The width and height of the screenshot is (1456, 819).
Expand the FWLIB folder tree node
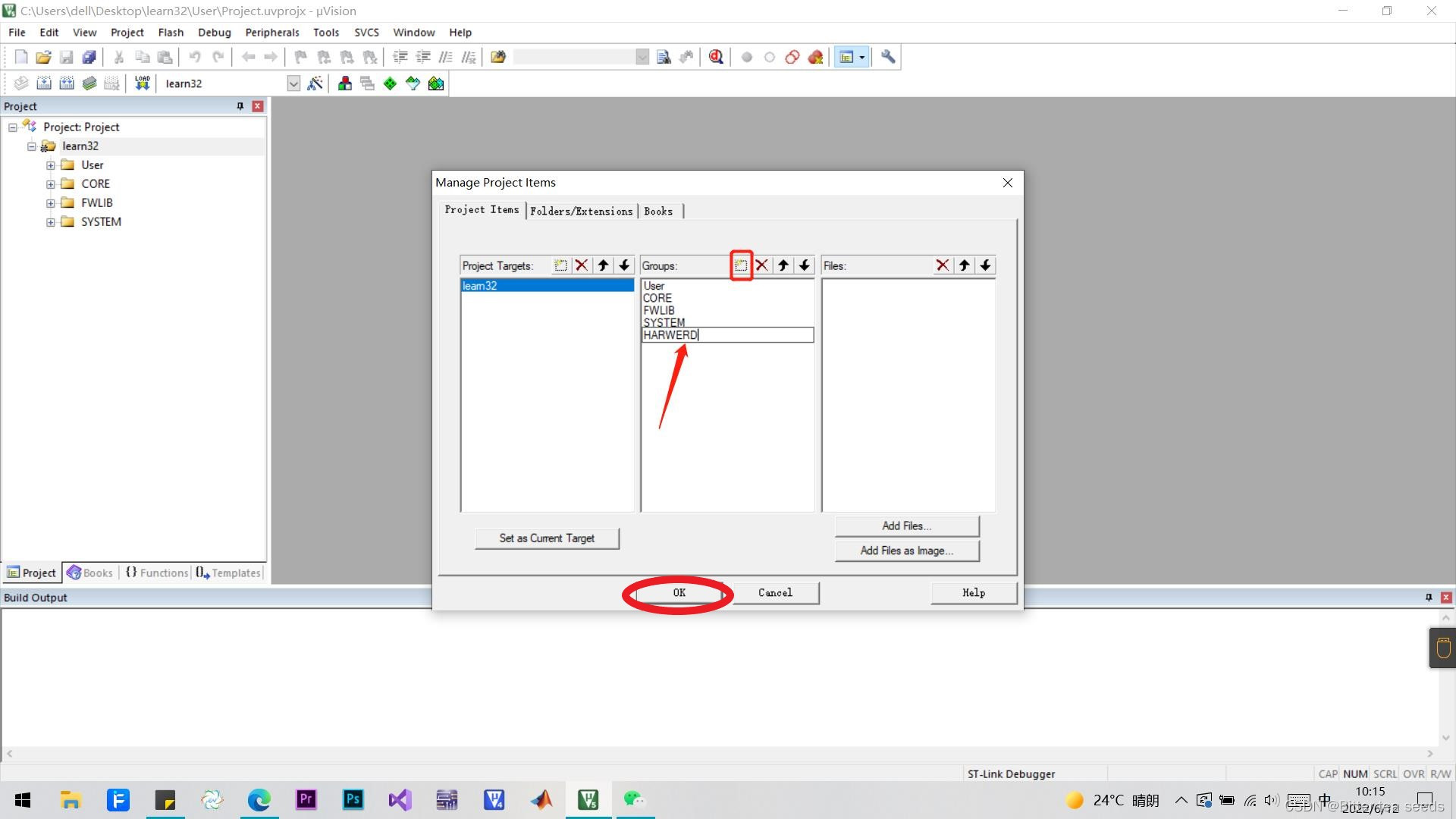tap(50, 202)
